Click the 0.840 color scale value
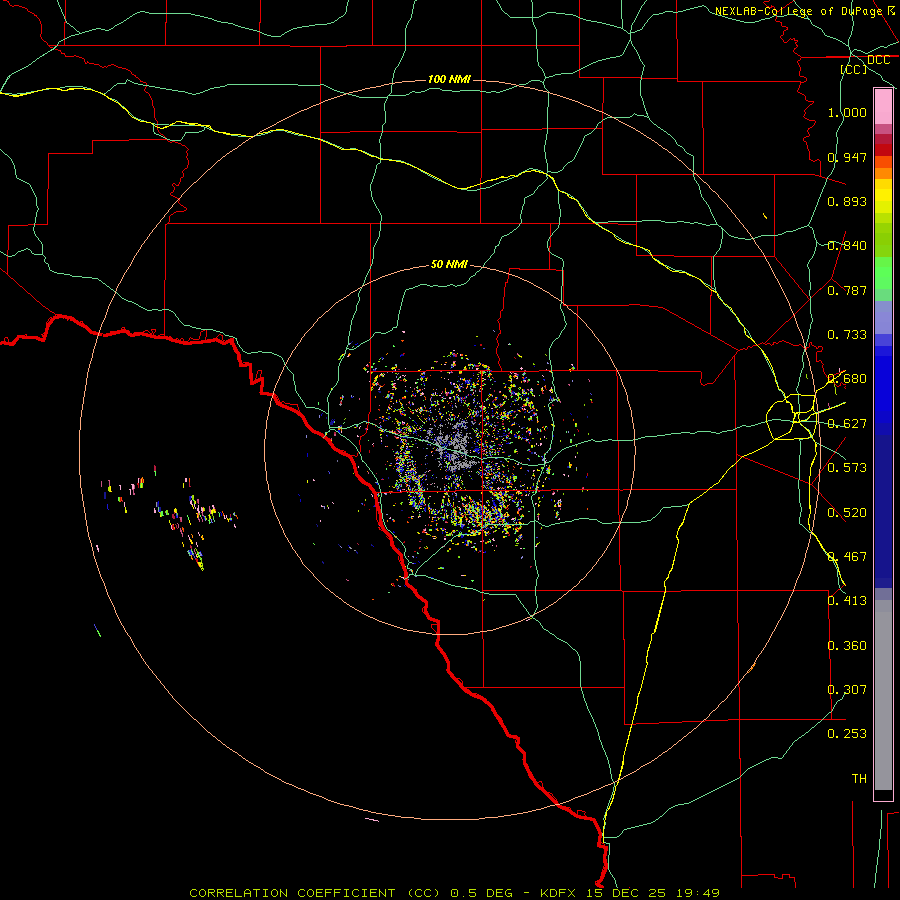This screenshot has height=900, width=900. [x=847, y=246]
